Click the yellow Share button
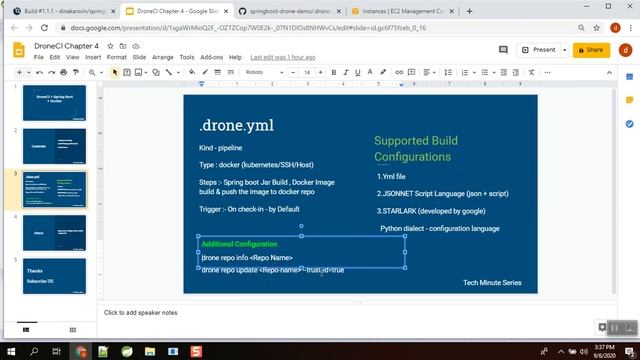The image size is (640, 360). click(591, 50)
